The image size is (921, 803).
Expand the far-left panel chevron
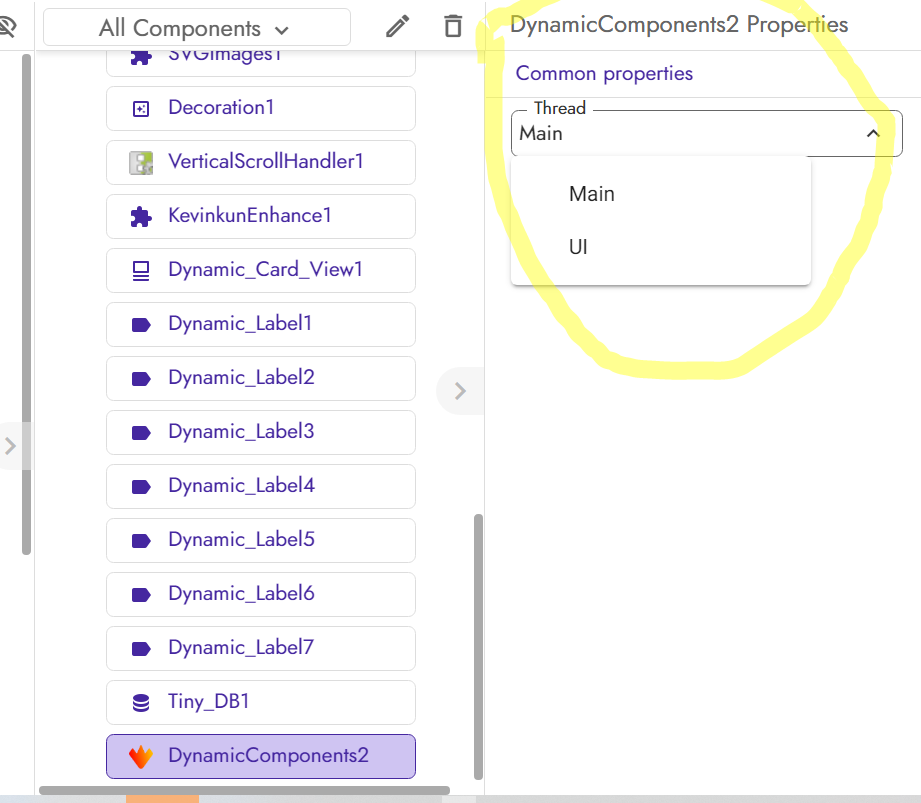(9, 447)
